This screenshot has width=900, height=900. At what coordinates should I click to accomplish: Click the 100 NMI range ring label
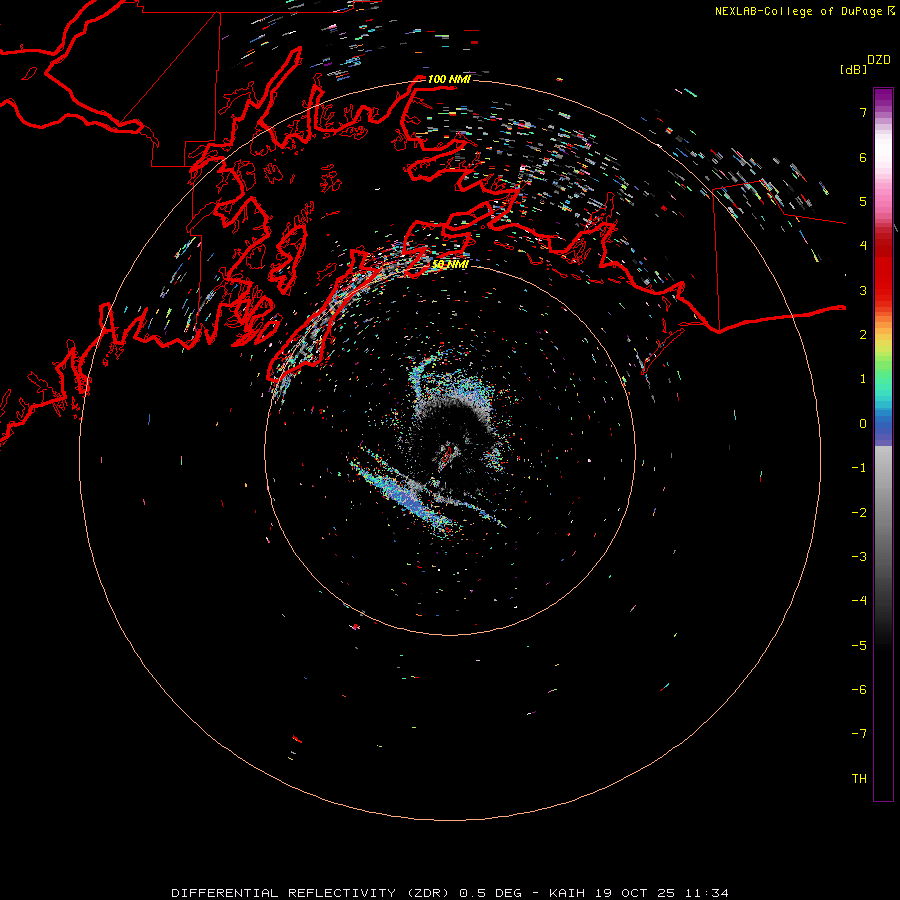point(449,79)
